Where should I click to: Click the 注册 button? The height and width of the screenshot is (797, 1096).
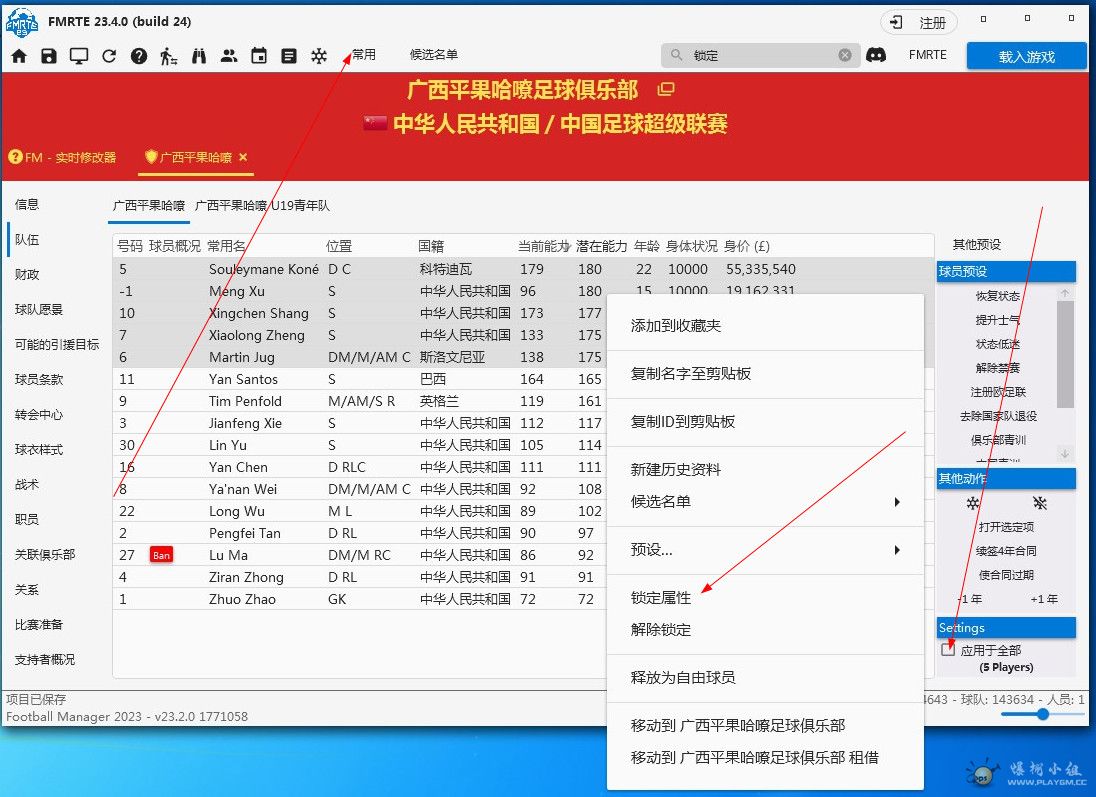(x=919, y=22)
